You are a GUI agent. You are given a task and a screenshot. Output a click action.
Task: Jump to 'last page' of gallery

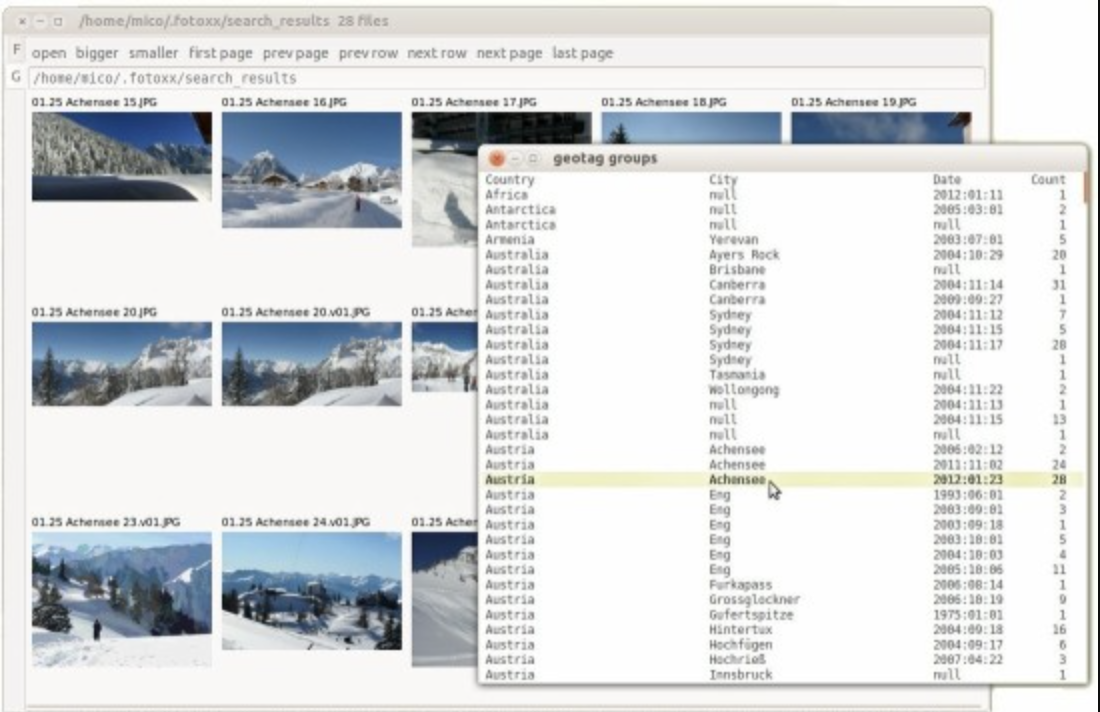582,53
